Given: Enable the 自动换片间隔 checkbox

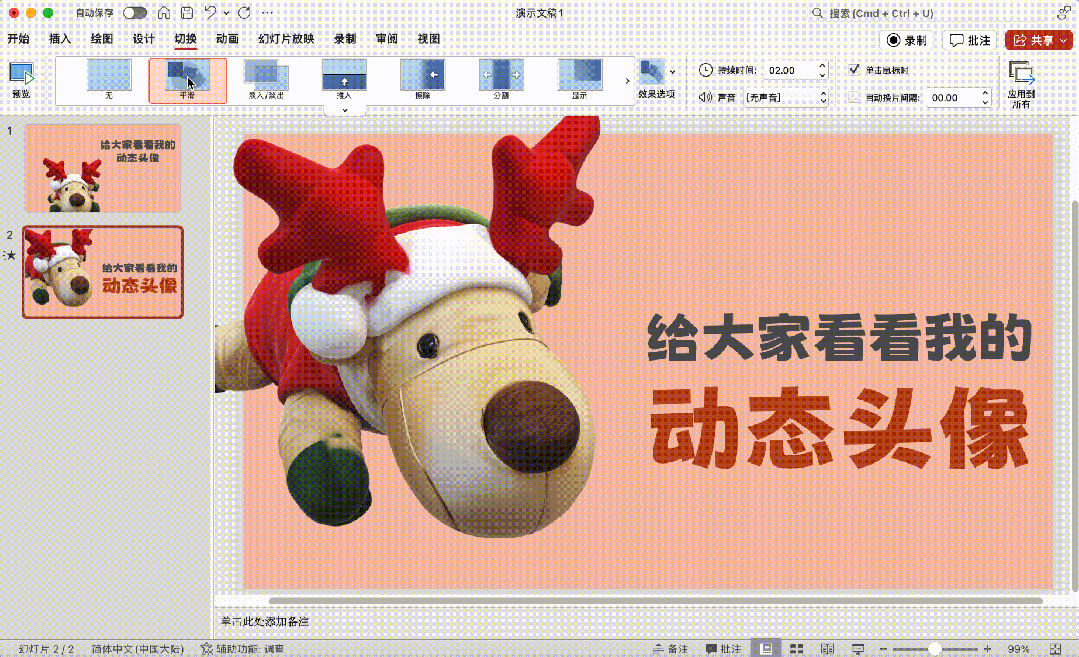Looking at the screenshot, I should [854, 98].
